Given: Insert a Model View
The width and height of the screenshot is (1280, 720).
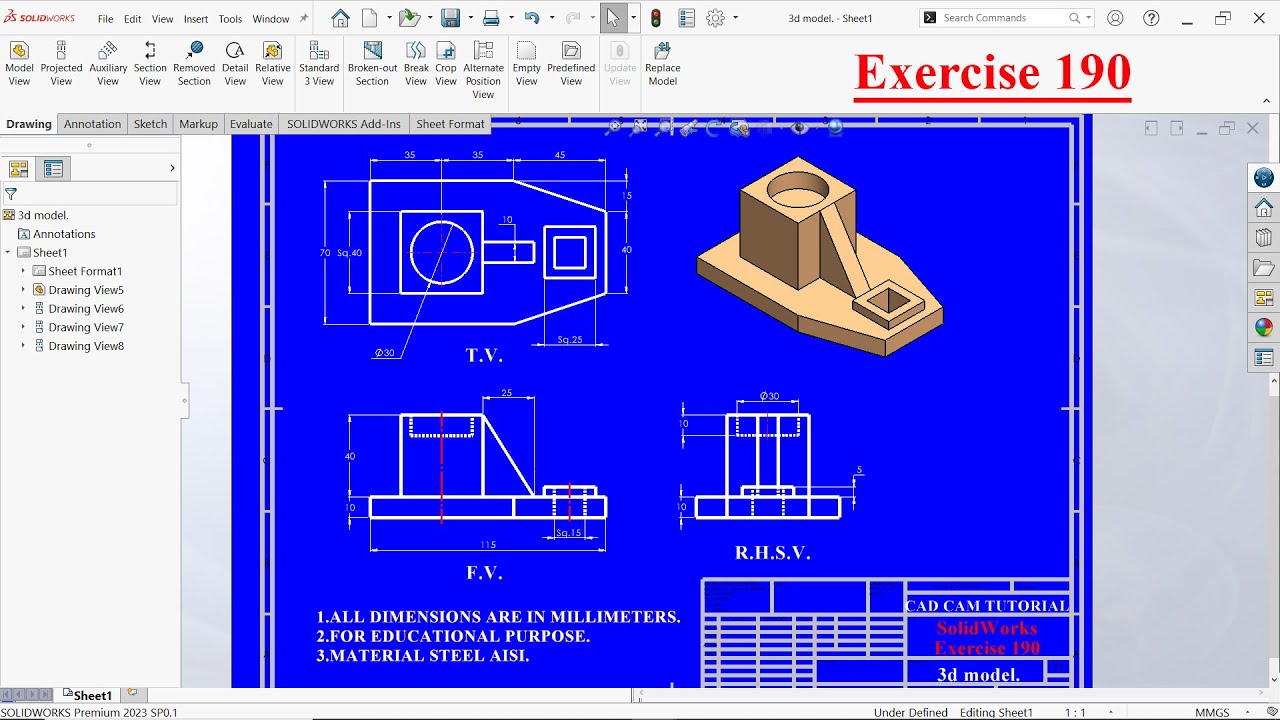Looking at the screenshot, I should 19,64.
